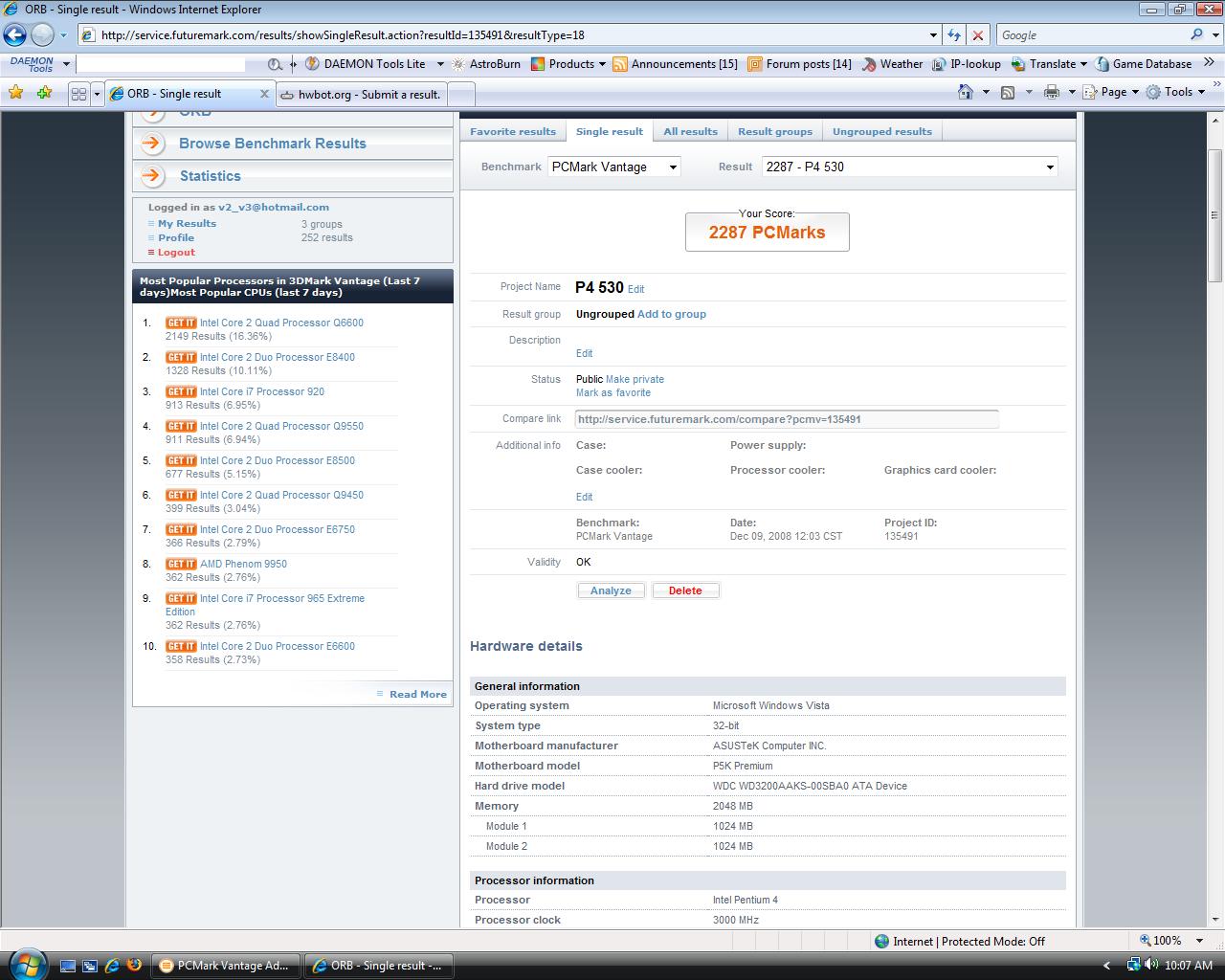
Task: Click the Browse Benchmark Results arrow icon
Action: click(152, 144)
